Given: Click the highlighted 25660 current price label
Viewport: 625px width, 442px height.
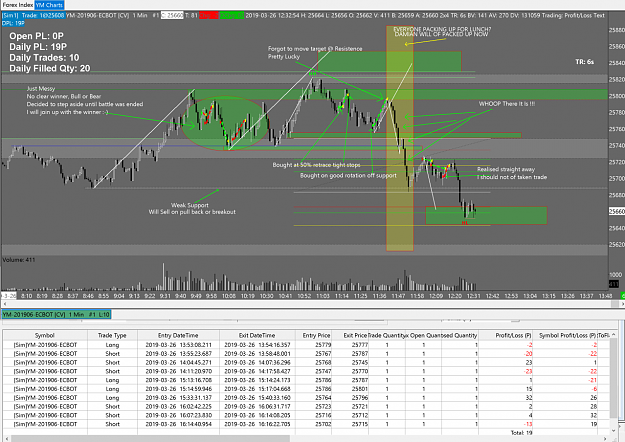Looking at the screenshot, I should (x=617, y=211).
